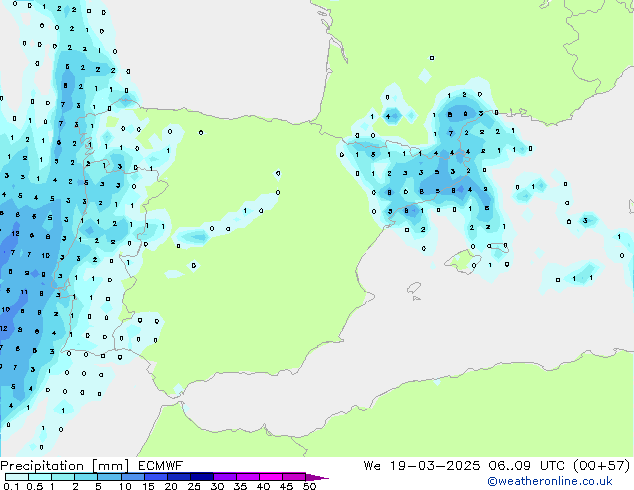Click the 'Precipitation' title text
634x490 pixels.
click(42, 466)
